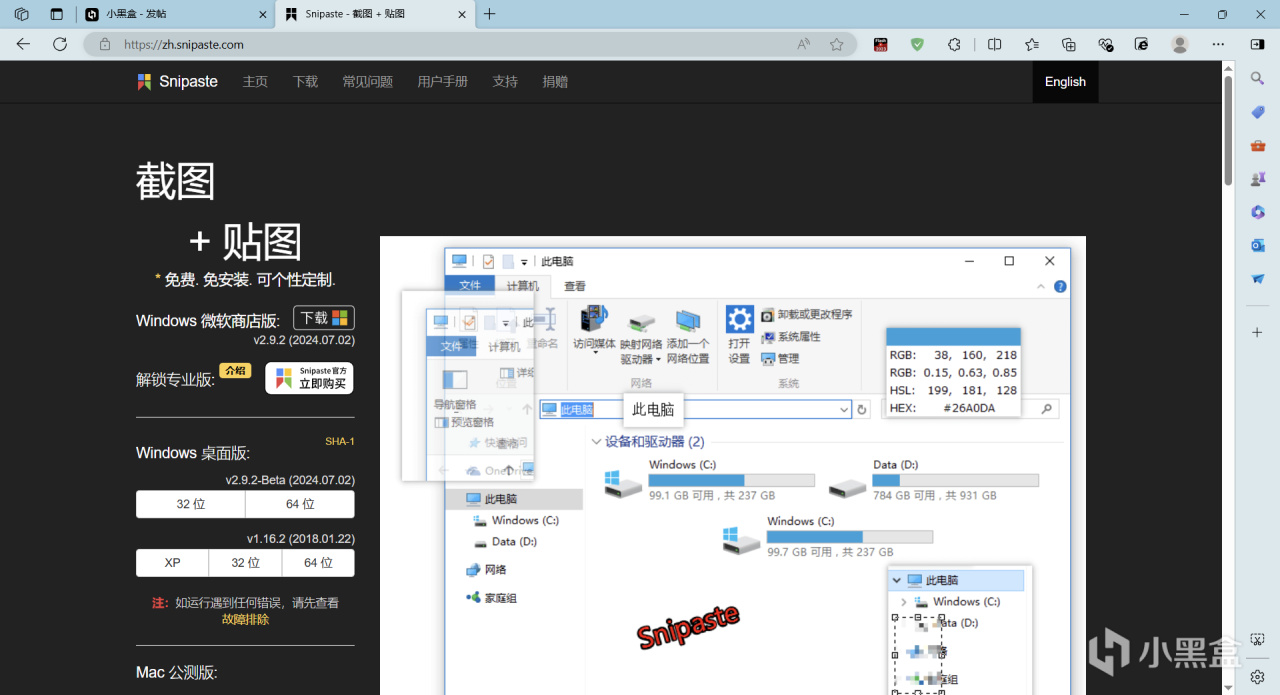Image resolution: width=1280 pixels, height=695 pixels.
Task: Open the 故障排除 link
Action: [245, 619]
